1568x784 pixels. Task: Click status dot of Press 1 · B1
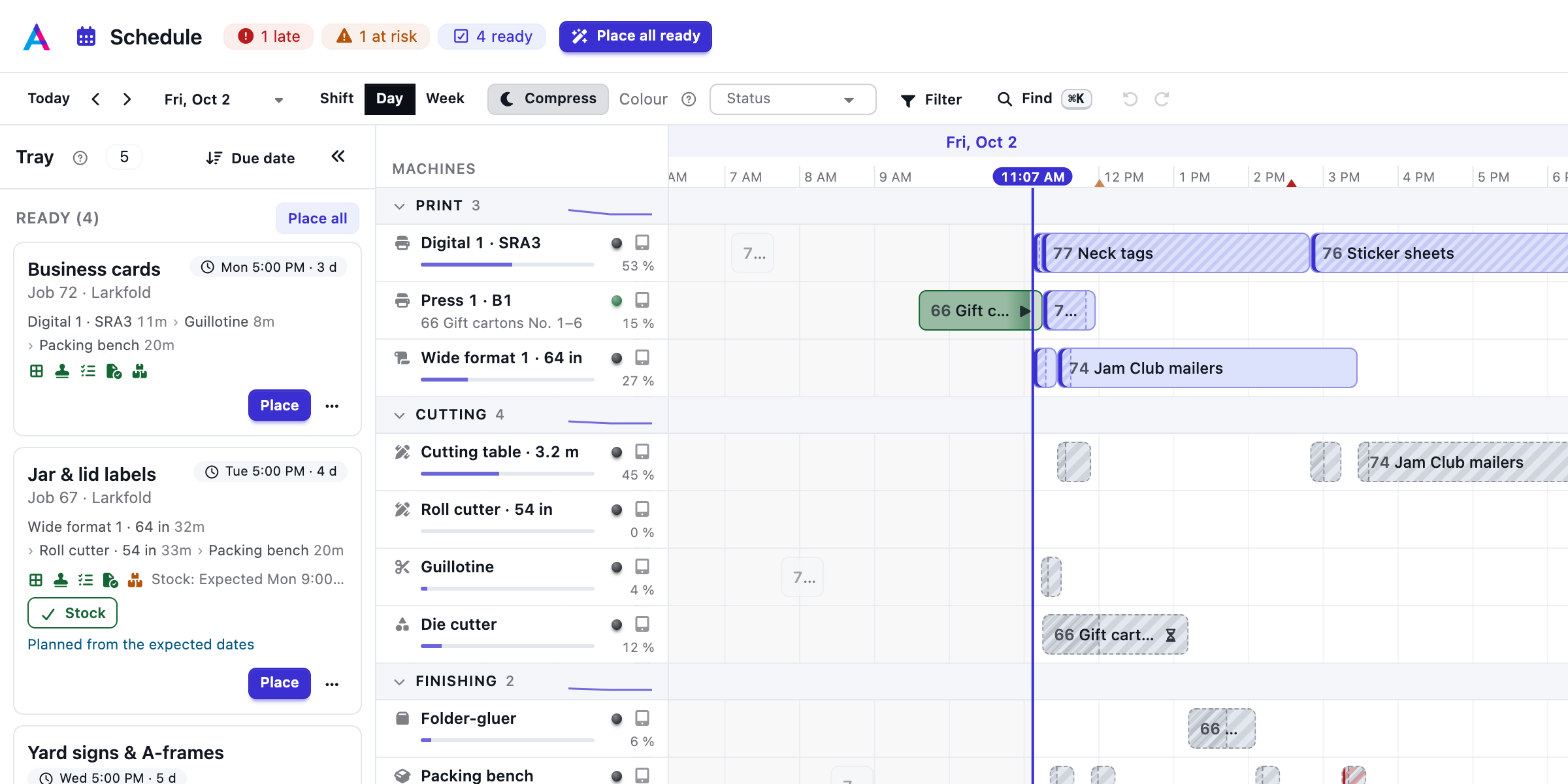click(617, 301)
